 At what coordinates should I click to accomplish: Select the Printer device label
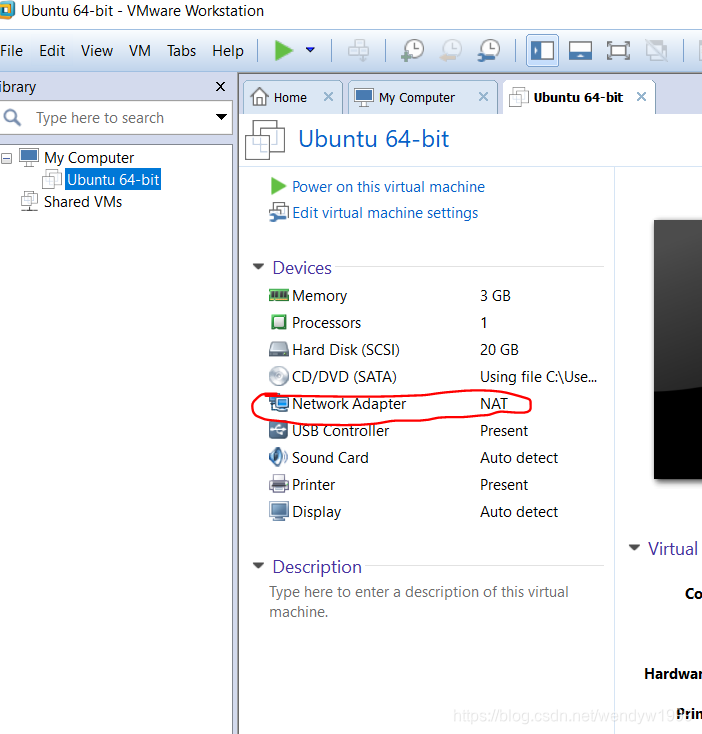pos(314,485)
